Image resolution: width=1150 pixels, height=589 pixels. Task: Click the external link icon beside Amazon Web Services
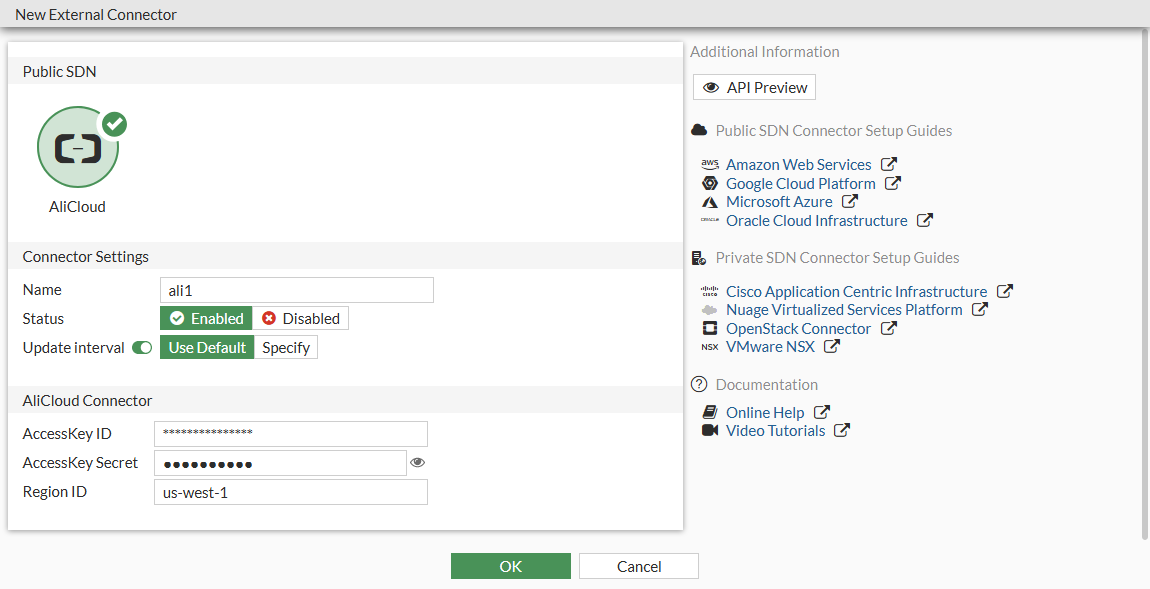pos(888,164)
